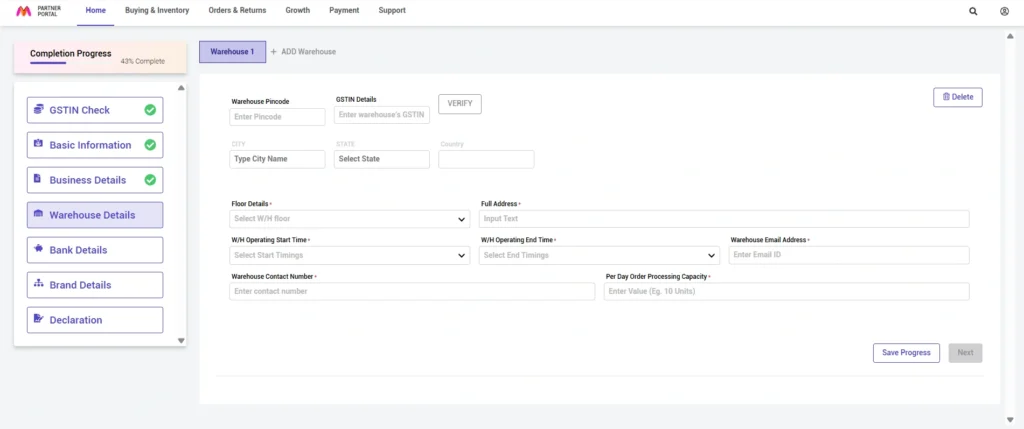Select the Warehouse 1 tab
The height and width of the screenshot is (429, 1024).
232,52
